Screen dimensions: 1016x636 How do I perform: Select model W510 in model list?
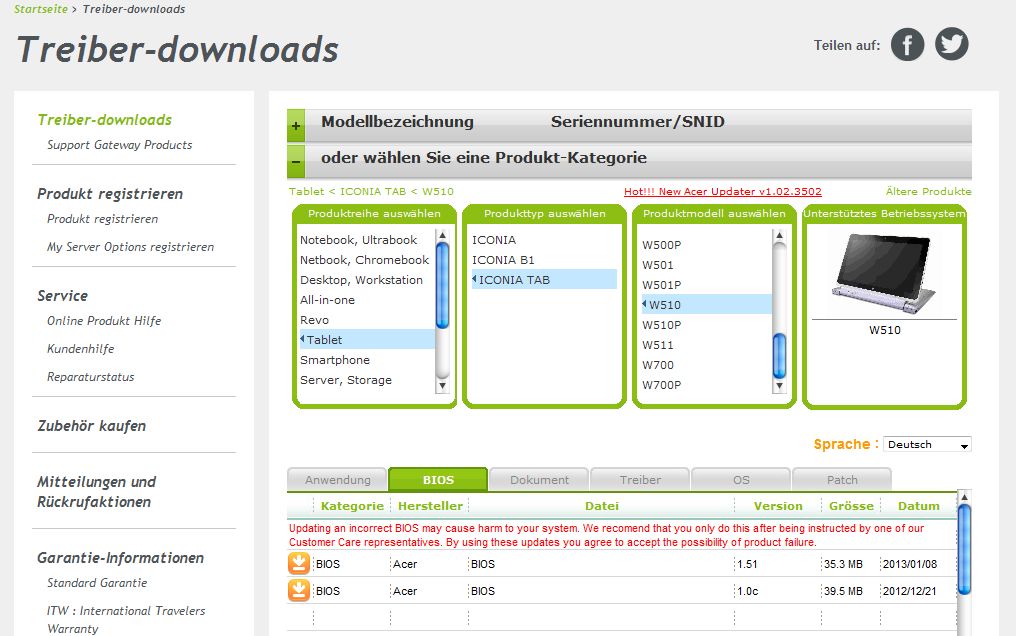point(706,304)
